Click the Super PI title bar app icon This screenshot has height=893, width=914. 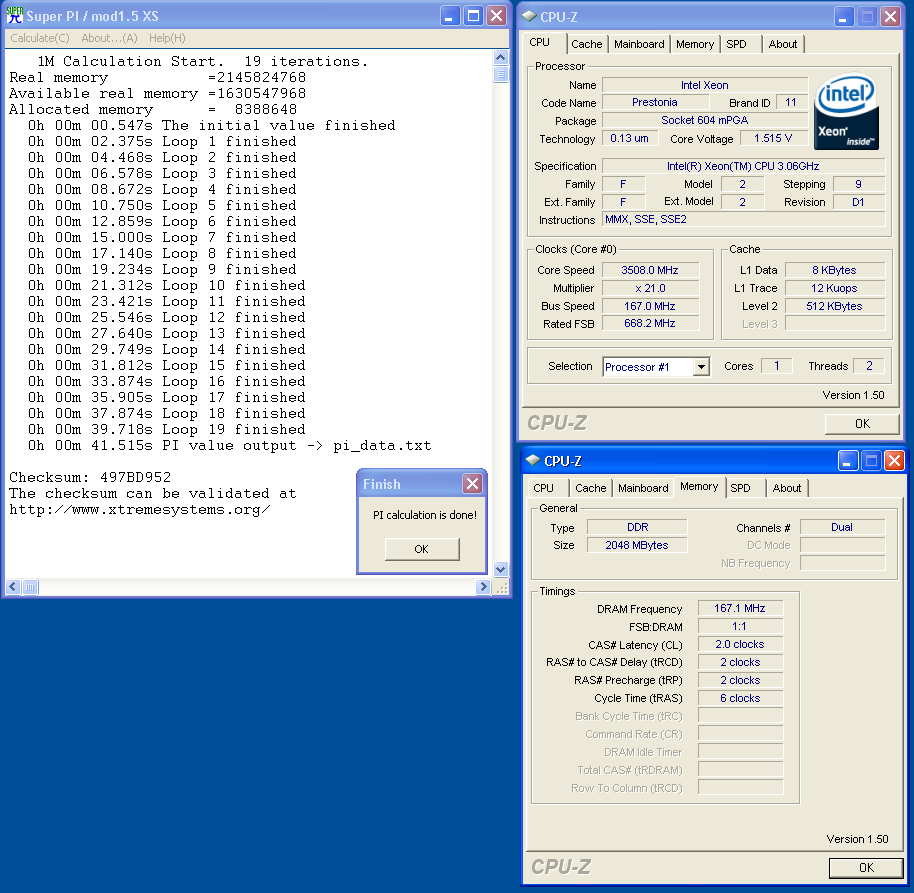tap(15, 15)
